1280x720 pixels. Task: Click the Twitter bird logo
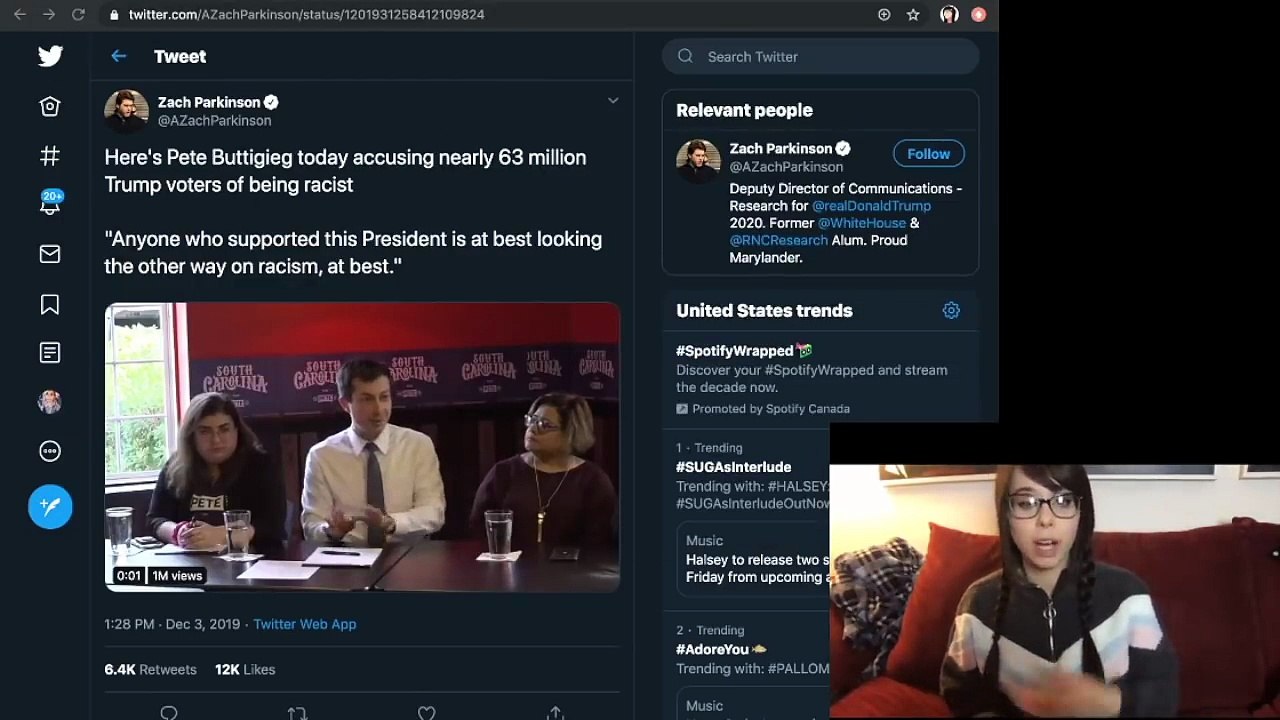(x=50, y=56)
